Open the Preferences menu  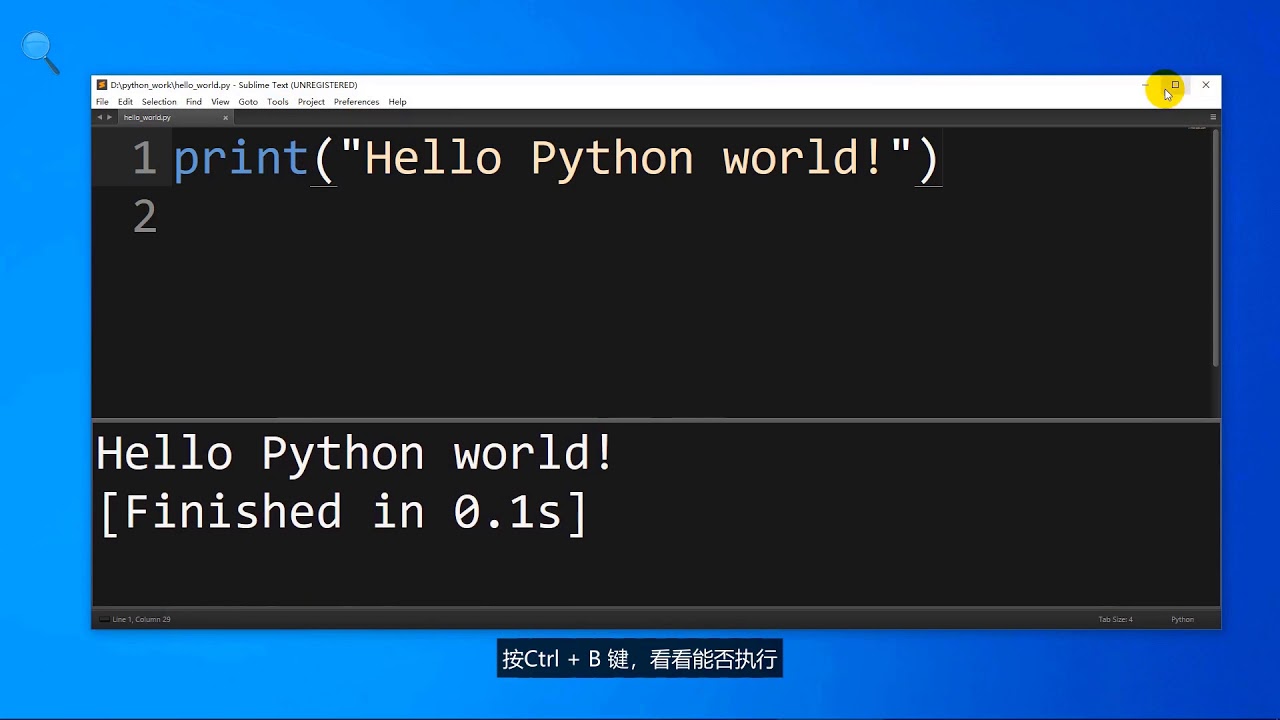point(356,102)
